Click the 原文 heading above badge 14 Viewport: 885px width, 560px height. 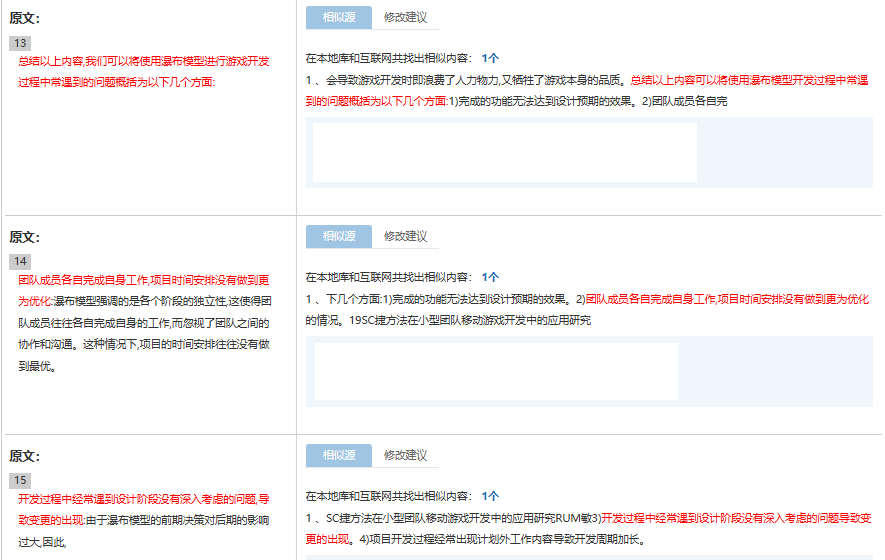(x=25, y=237)
